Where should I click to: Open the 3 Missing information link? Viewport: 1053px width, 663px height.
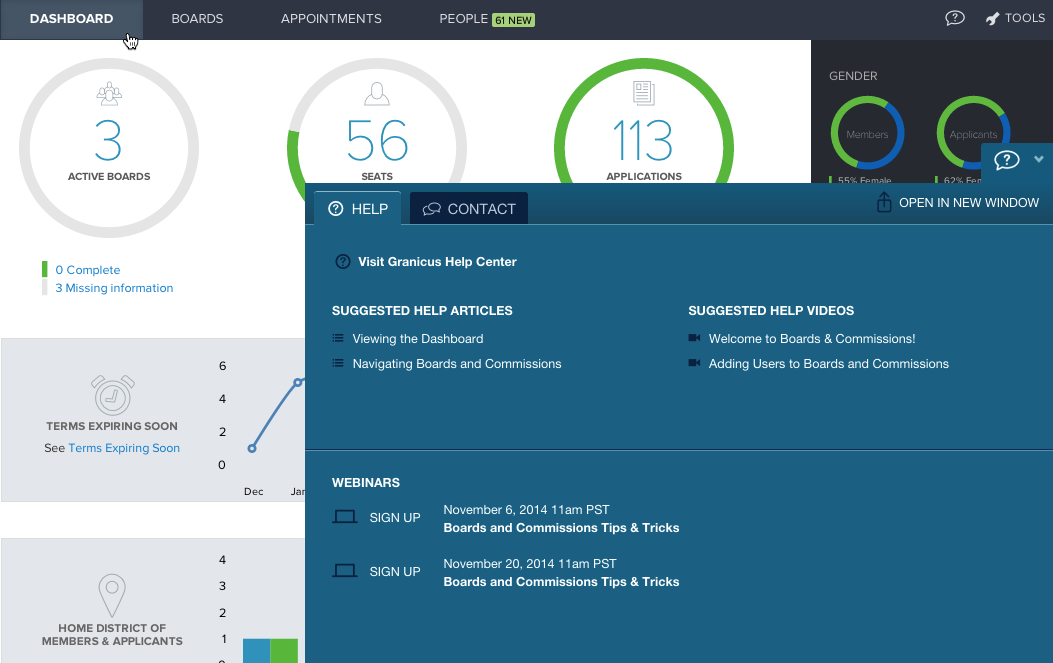tap(114, 288)
